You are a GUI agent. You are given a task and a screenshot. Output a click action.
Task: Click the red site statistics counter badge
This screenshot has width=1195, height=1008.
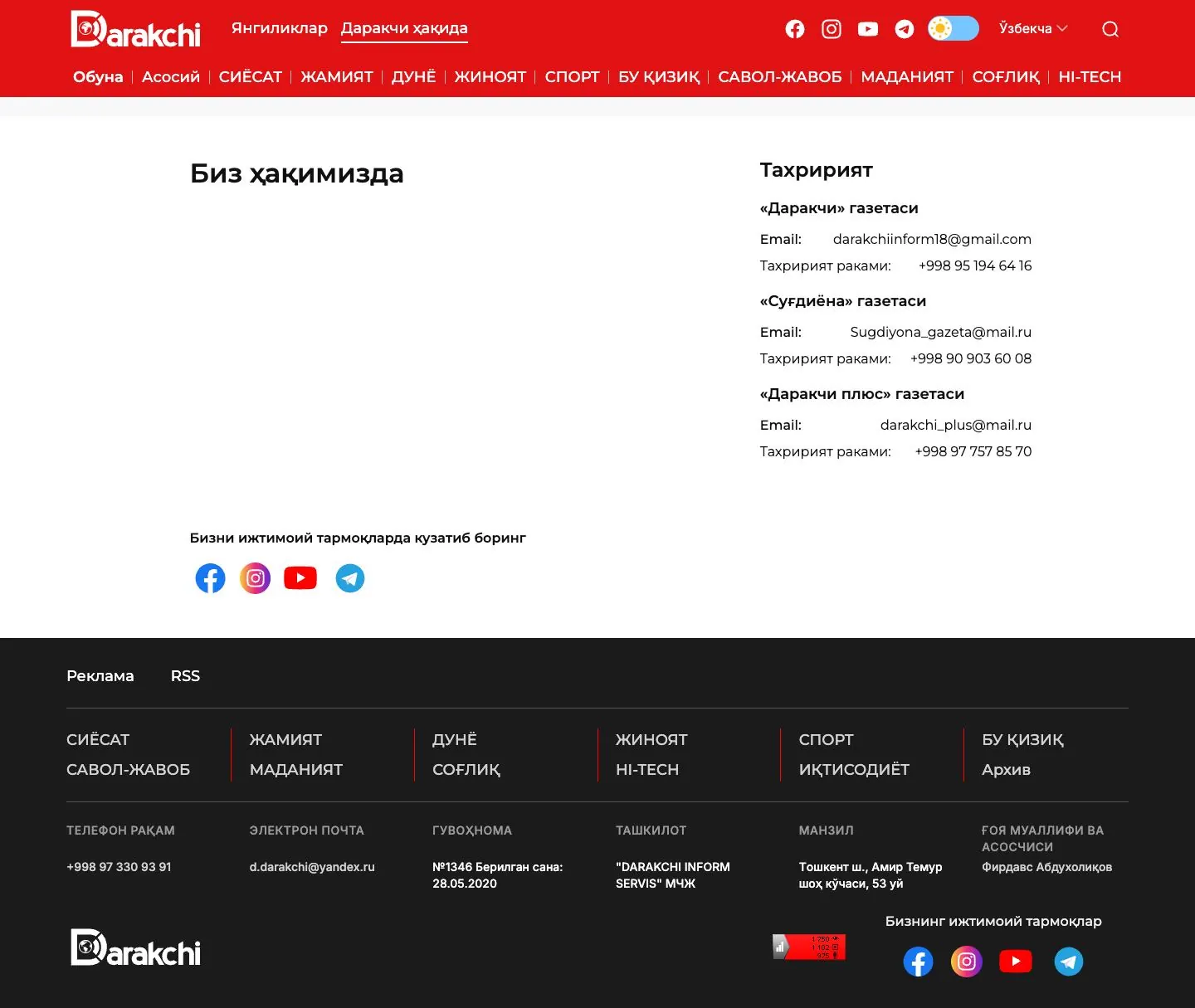point(809,947)
